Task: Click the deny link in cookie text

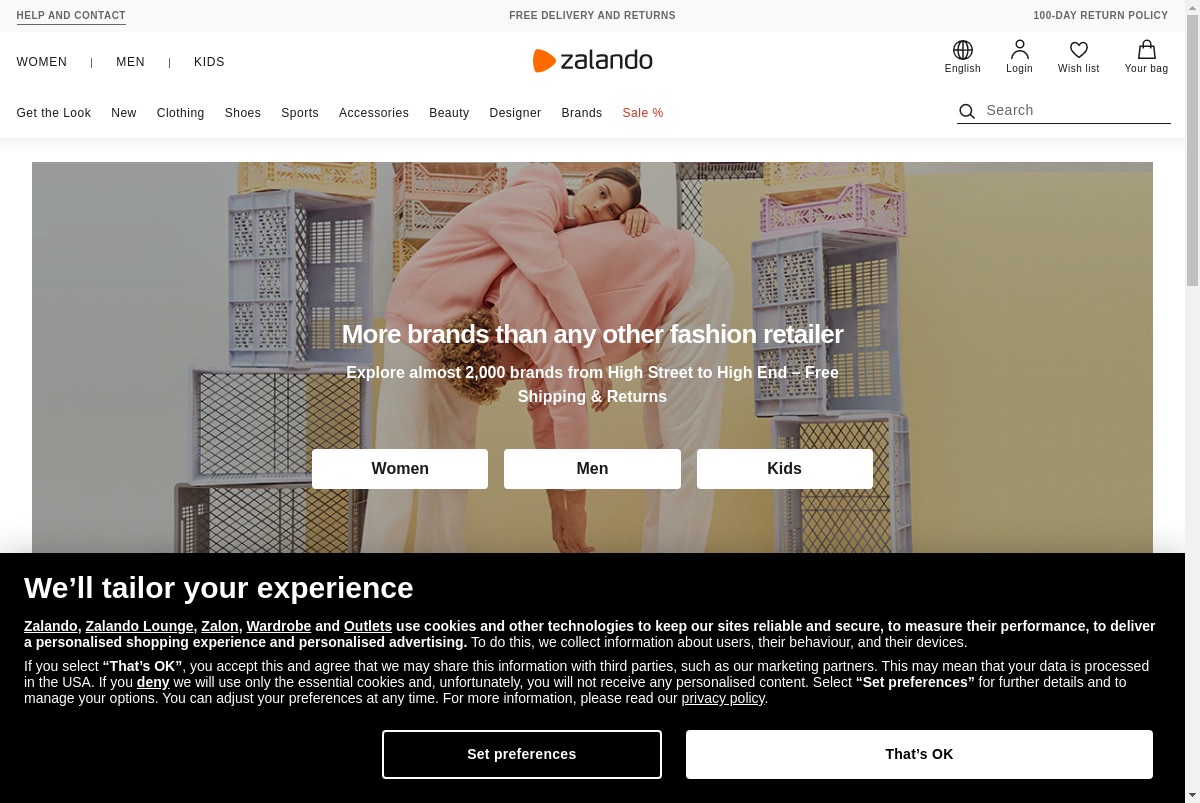Action: click(153, 682)
